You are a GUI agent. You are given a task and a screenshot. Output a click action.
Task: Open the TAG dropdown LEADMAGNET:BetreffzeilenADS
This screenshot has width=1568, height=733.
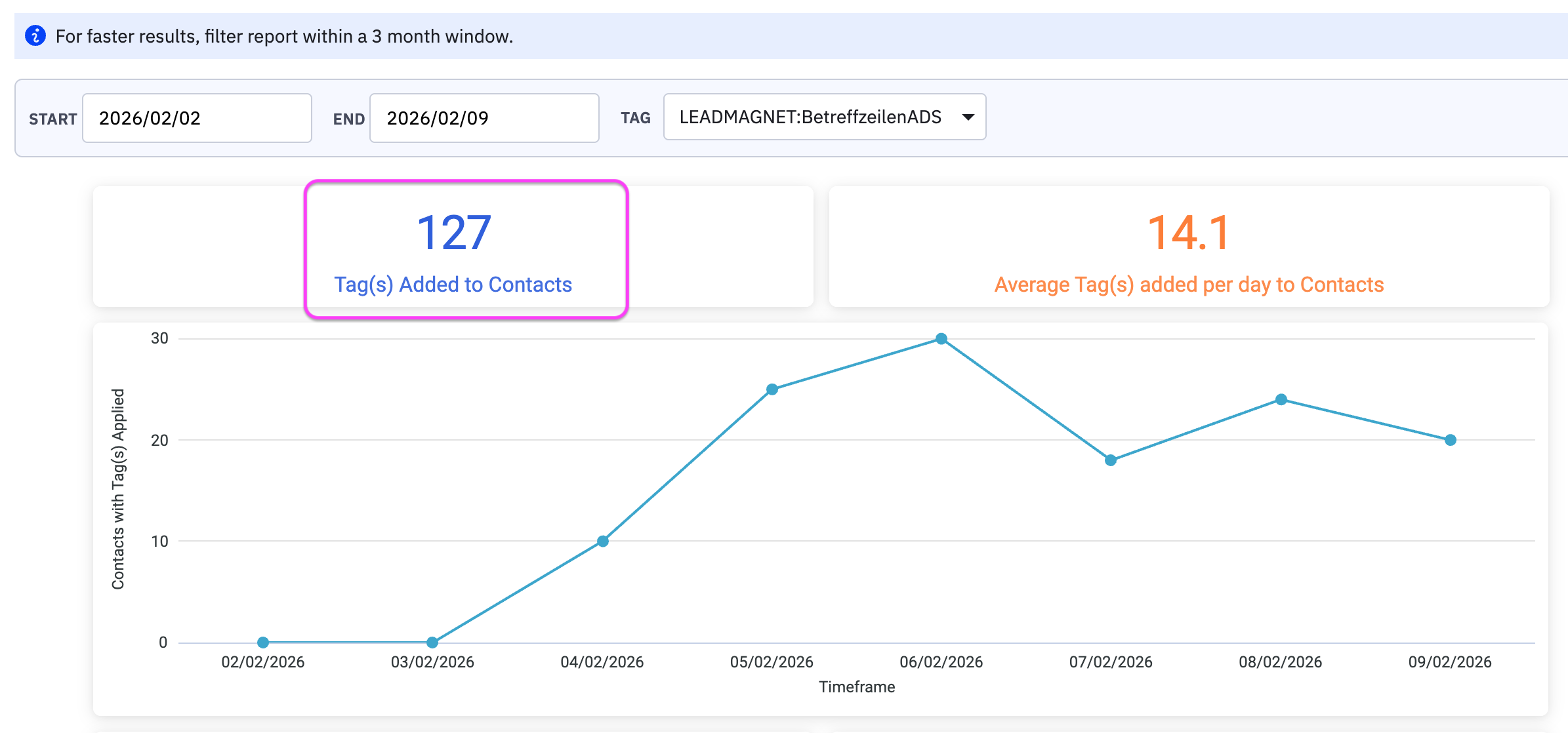(x=825, y=117)
